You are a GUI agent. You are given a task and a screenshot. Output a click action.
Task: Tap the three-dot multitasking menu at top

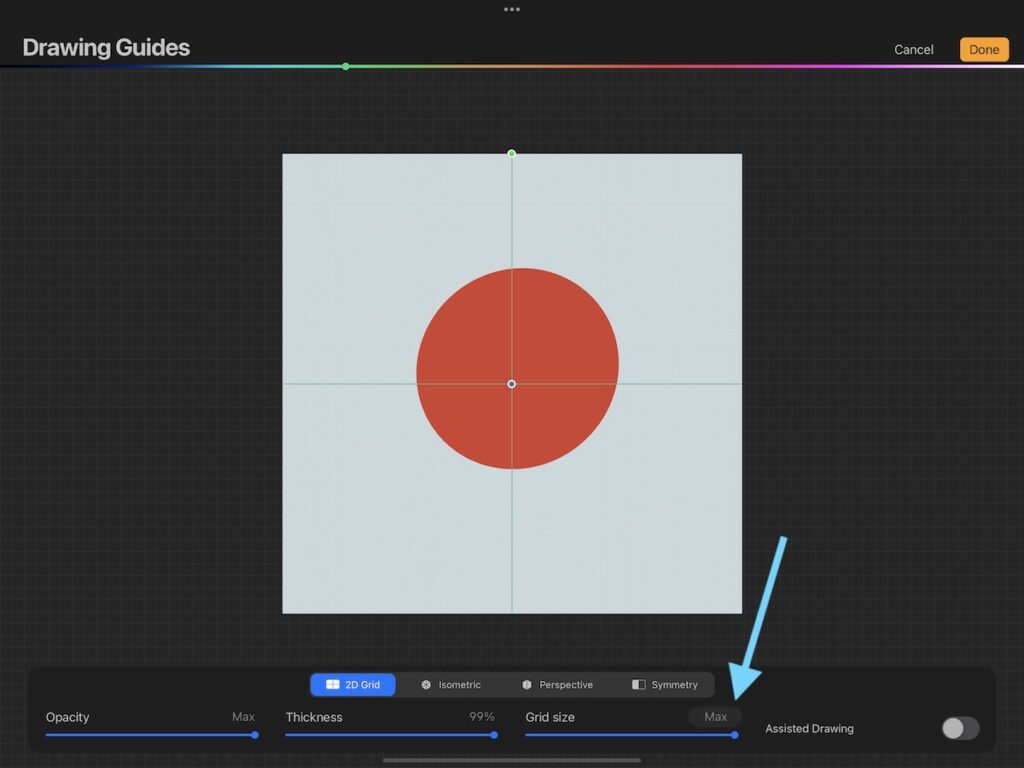pyautogui.click(x=512, y=10)
